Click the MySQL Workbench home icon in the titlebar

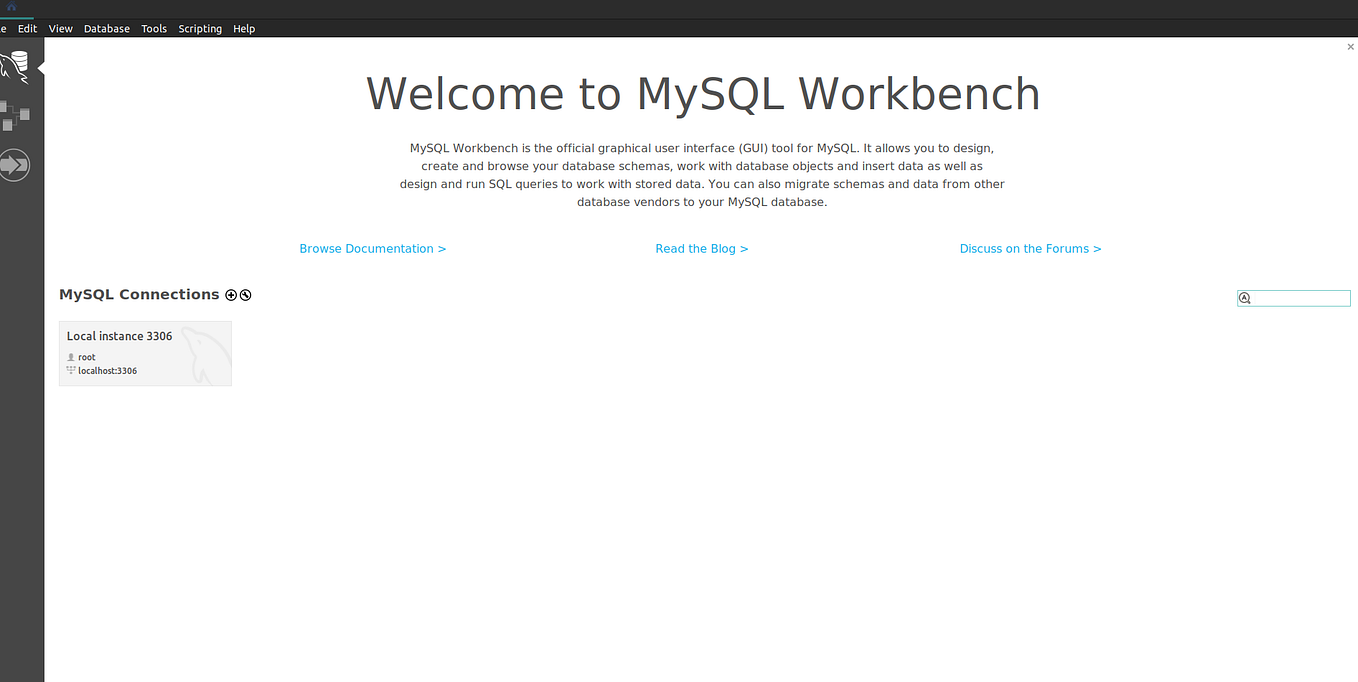click(13, 7)
